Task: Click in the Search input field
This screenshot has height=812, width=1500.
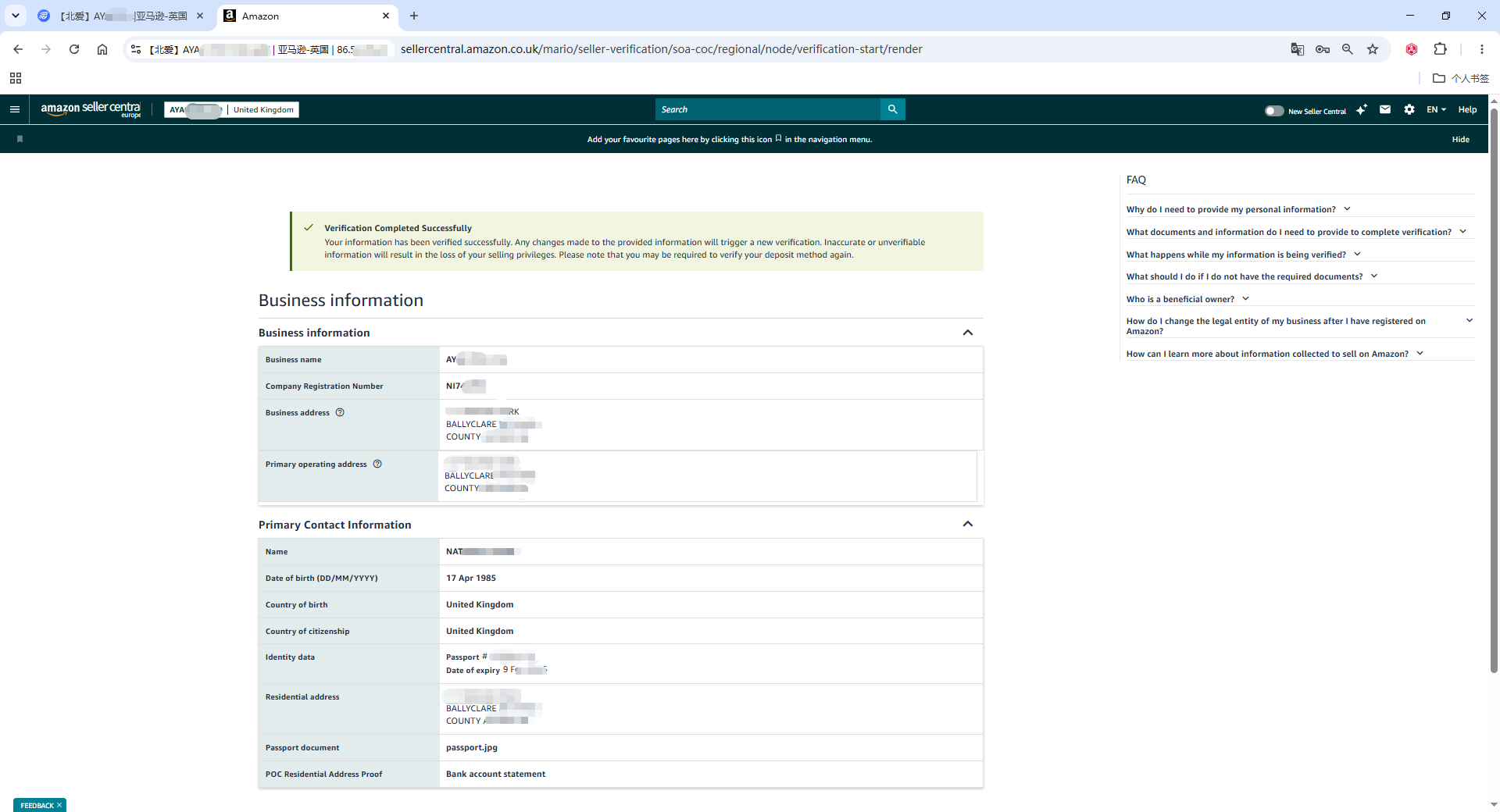Action: (x=767, y=109)
